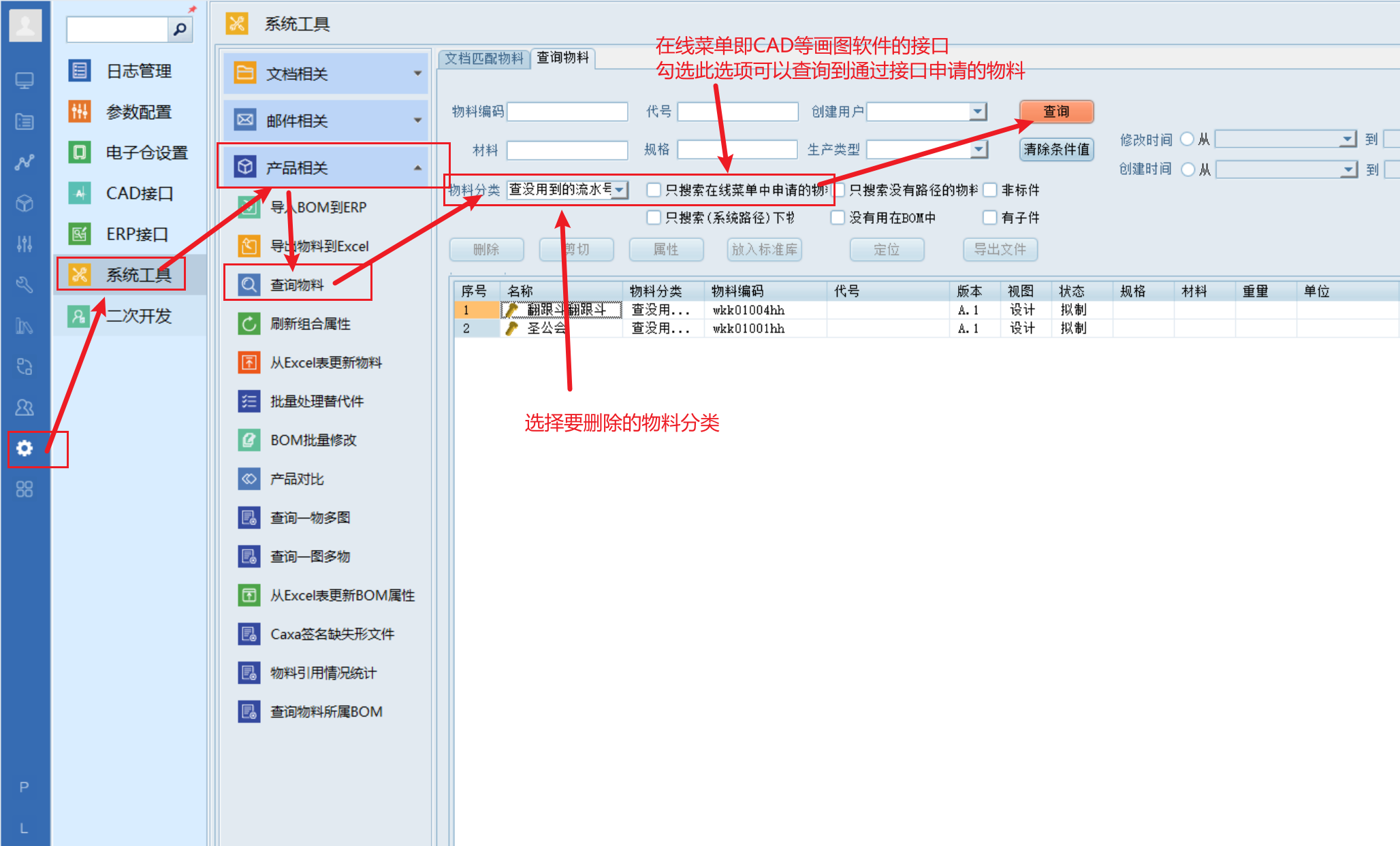1400x846 pixels.
Task: Tick 只搜索没有路径的物料 checkbox
Action: pos(839,190)
